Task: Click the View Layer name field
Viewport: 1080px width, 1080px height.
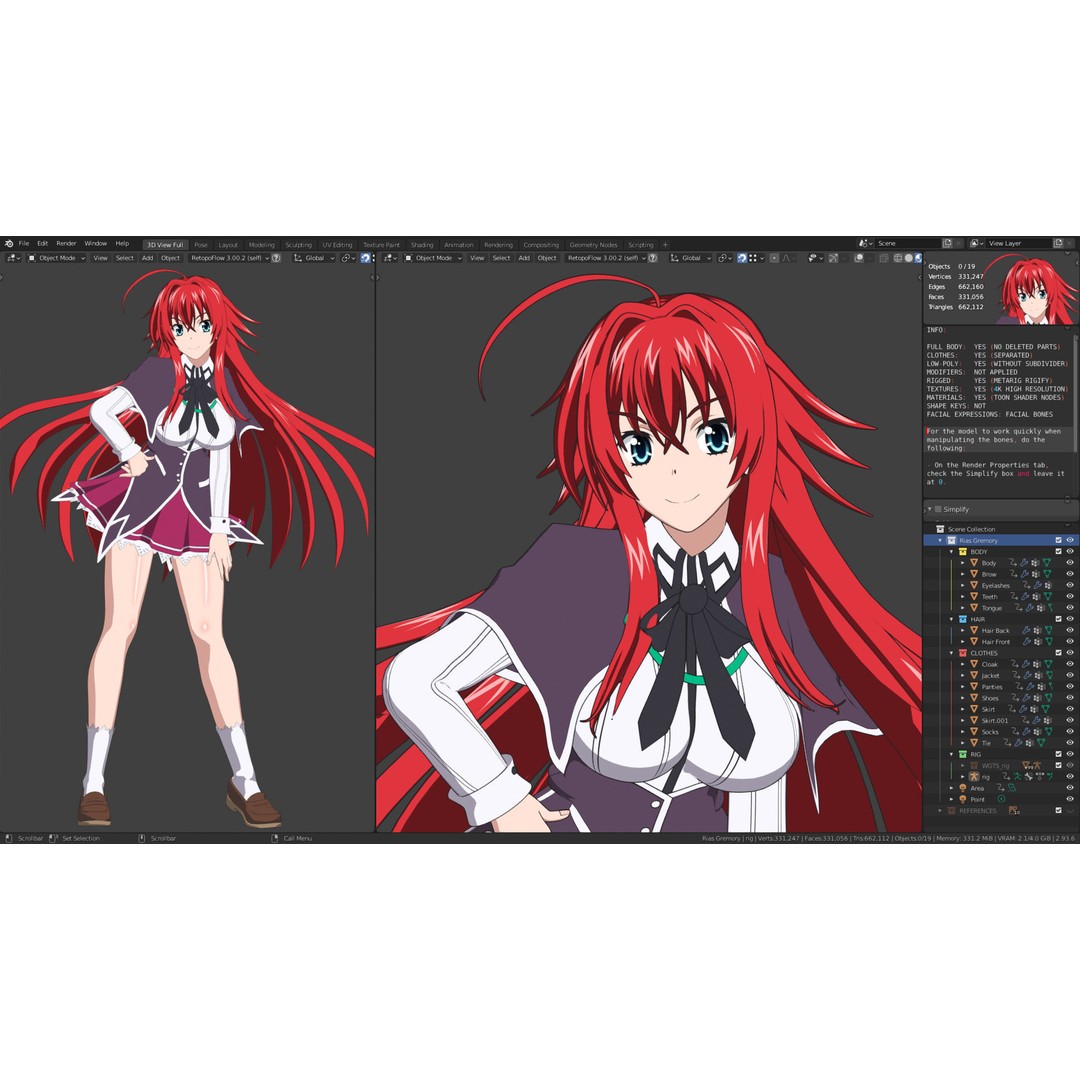Action: [x=1019, y=243]
